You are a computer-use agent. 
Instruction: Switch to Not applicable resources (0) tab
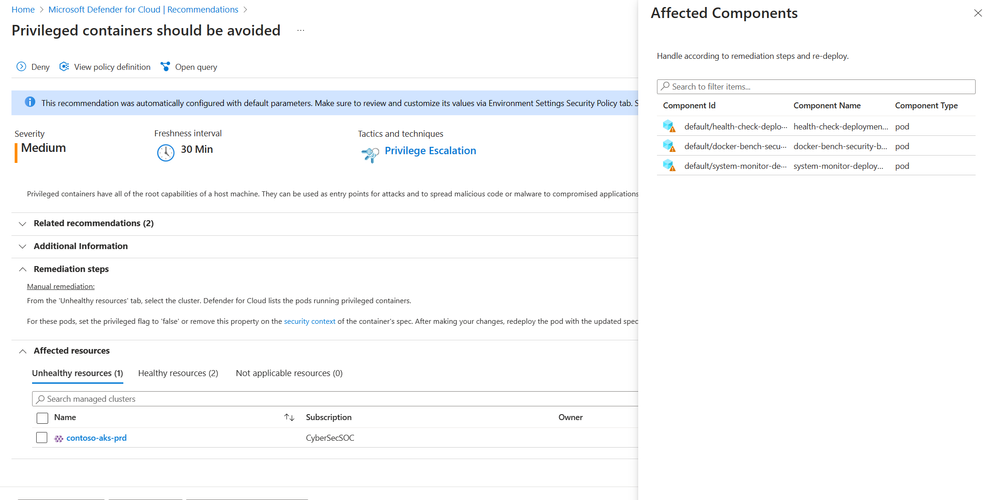[289, 373]
